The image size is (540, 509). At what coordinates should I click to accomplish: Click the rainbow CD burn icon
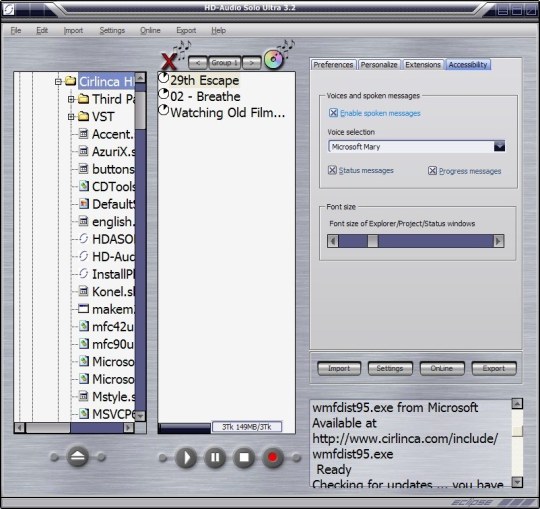point(273,59)
